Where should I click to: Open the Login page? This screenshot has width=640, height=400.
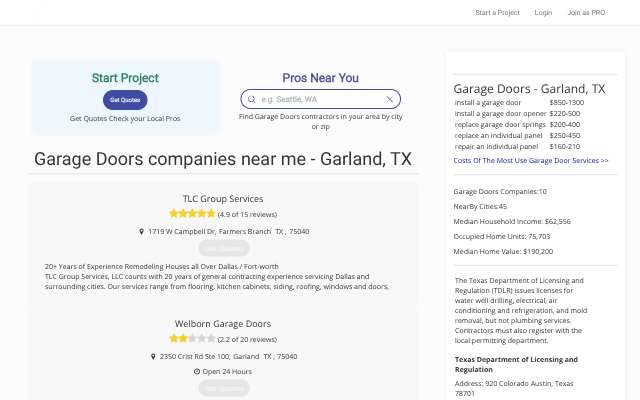click(543, 13)
